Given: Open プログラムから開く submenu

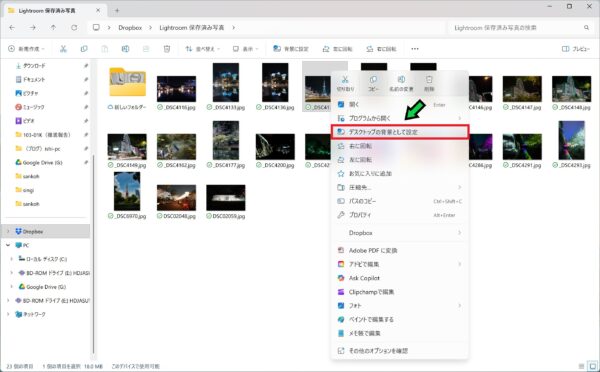Looking at the screenshot, I should click(x=400, y=118).
